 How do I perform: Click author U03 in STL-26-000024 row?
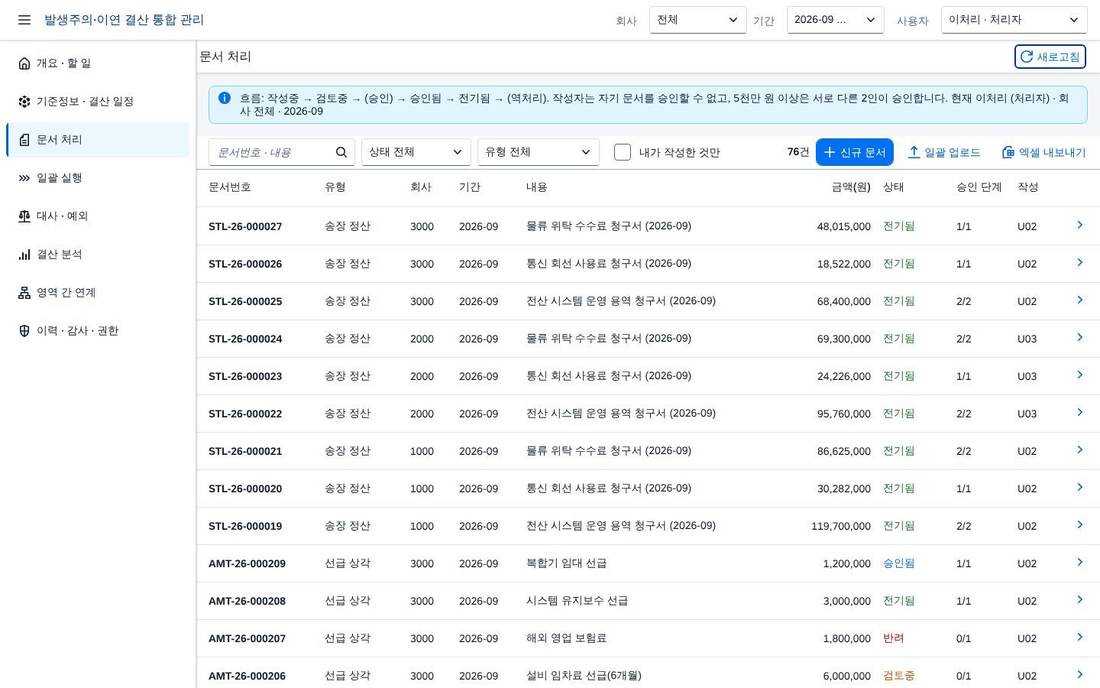[1027, 339]
